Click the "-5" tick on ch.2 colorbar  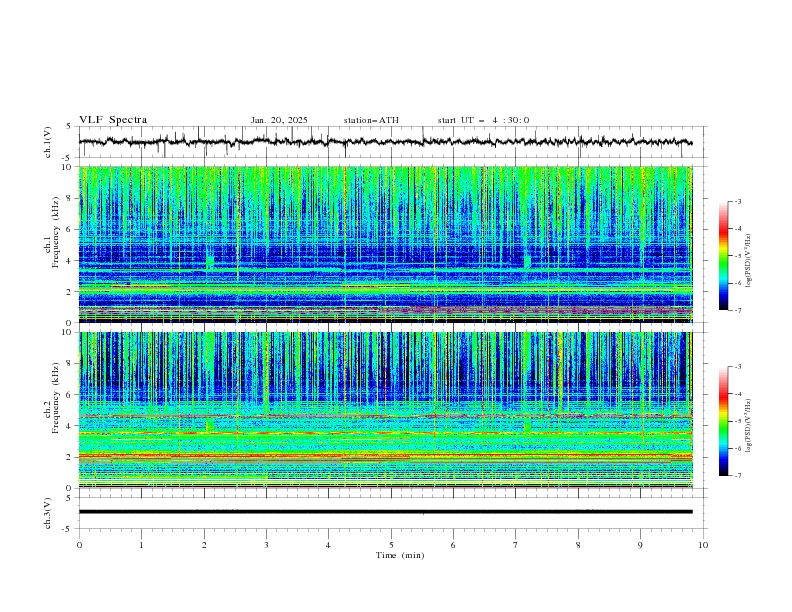(x=737, y=421)
